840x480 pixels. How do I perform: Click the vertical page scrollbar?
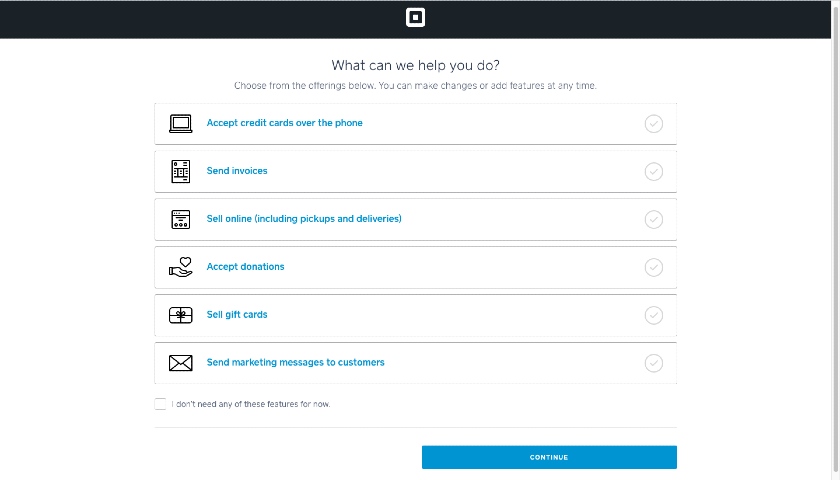pyautogui.click(x=835, y=240)
